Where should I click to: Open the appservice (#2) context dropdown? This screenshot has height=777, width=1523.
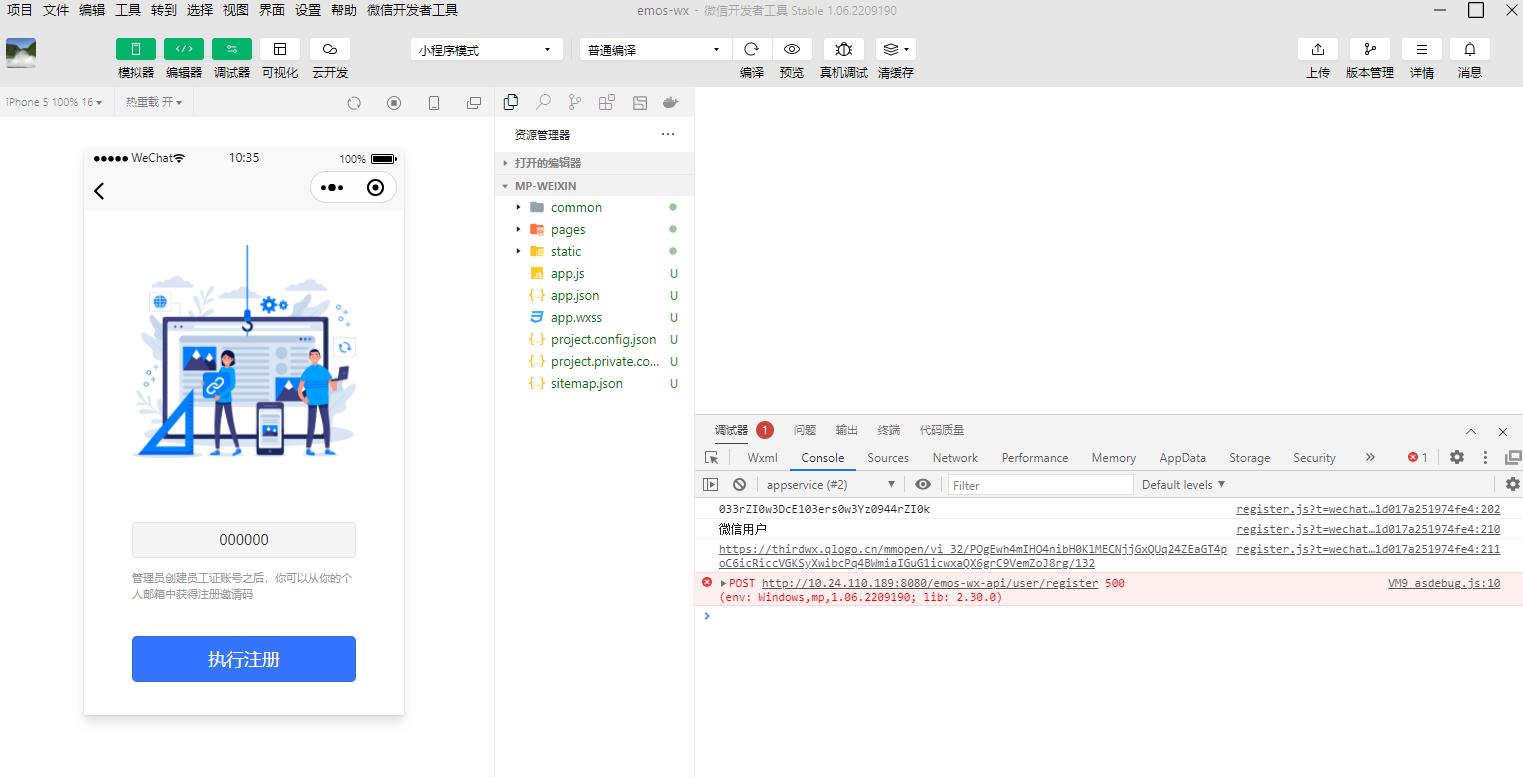click(830, 484)
